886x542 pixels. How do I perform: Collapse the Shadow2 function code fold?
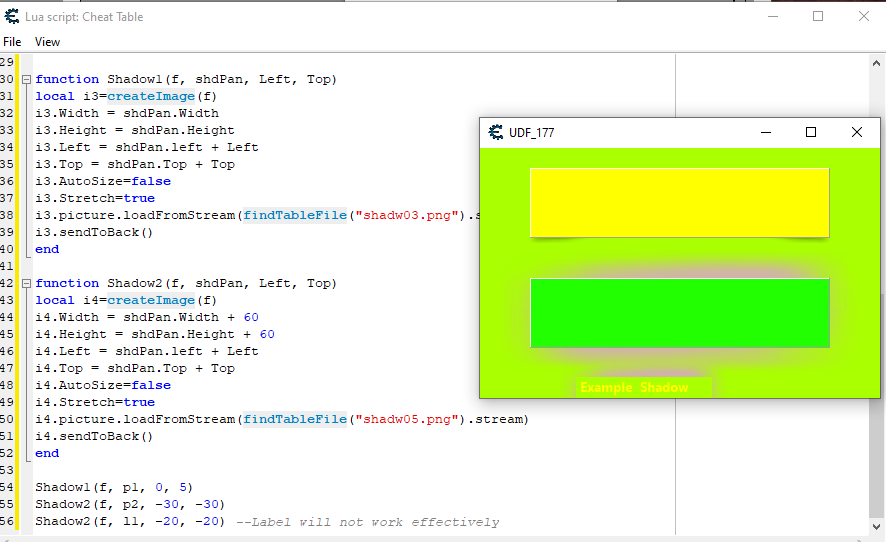coord(26,283)
